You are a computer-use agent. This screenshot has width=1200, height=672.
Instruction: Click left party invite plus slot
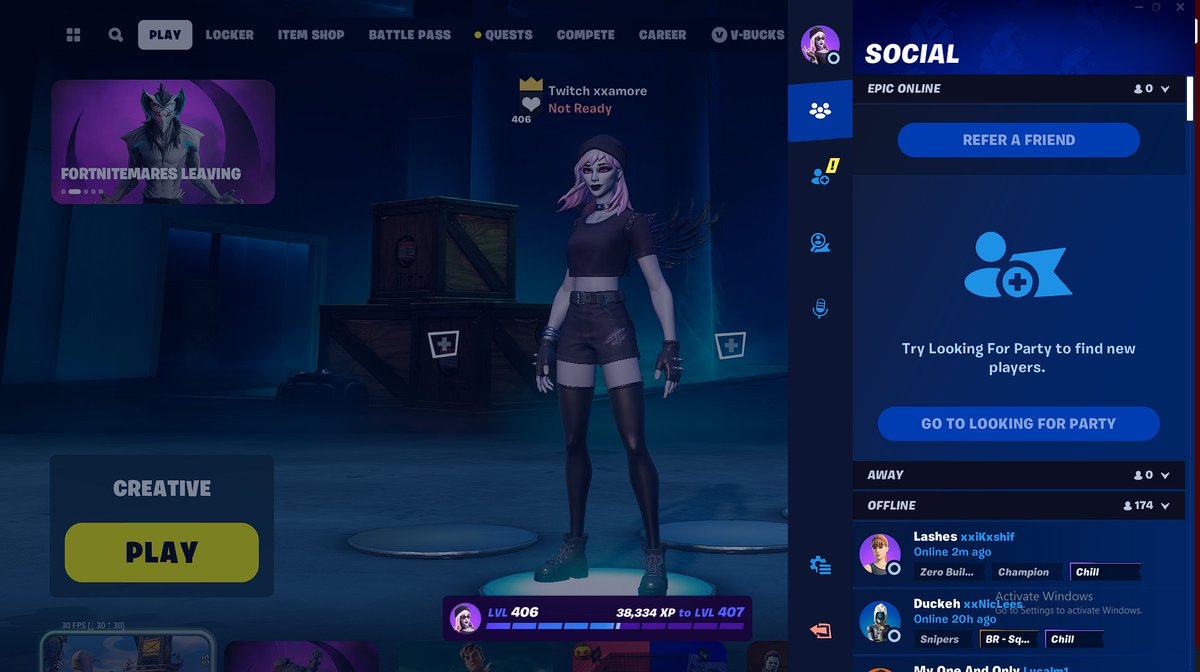(443, 345)
